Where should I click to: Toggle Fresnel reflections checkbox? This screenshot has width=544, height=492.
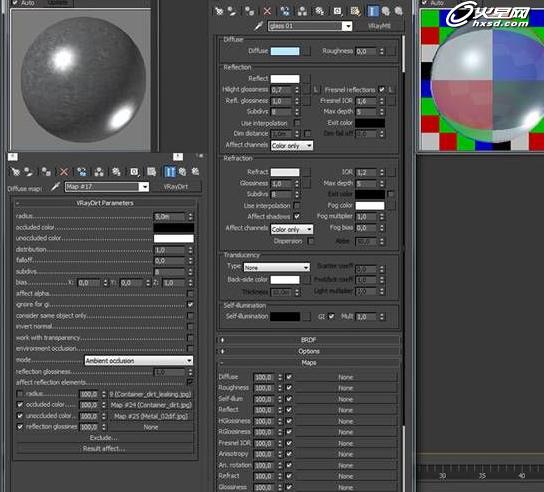click(382, 90)
